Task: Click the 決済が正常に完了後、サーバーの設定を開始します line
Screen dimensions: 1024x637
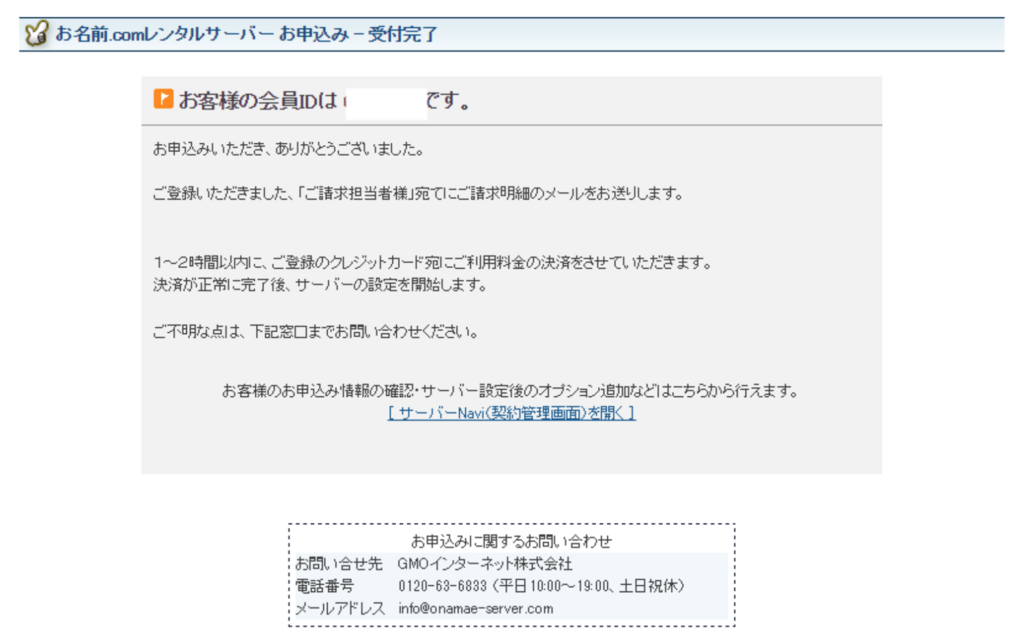Action: point(320,285)
